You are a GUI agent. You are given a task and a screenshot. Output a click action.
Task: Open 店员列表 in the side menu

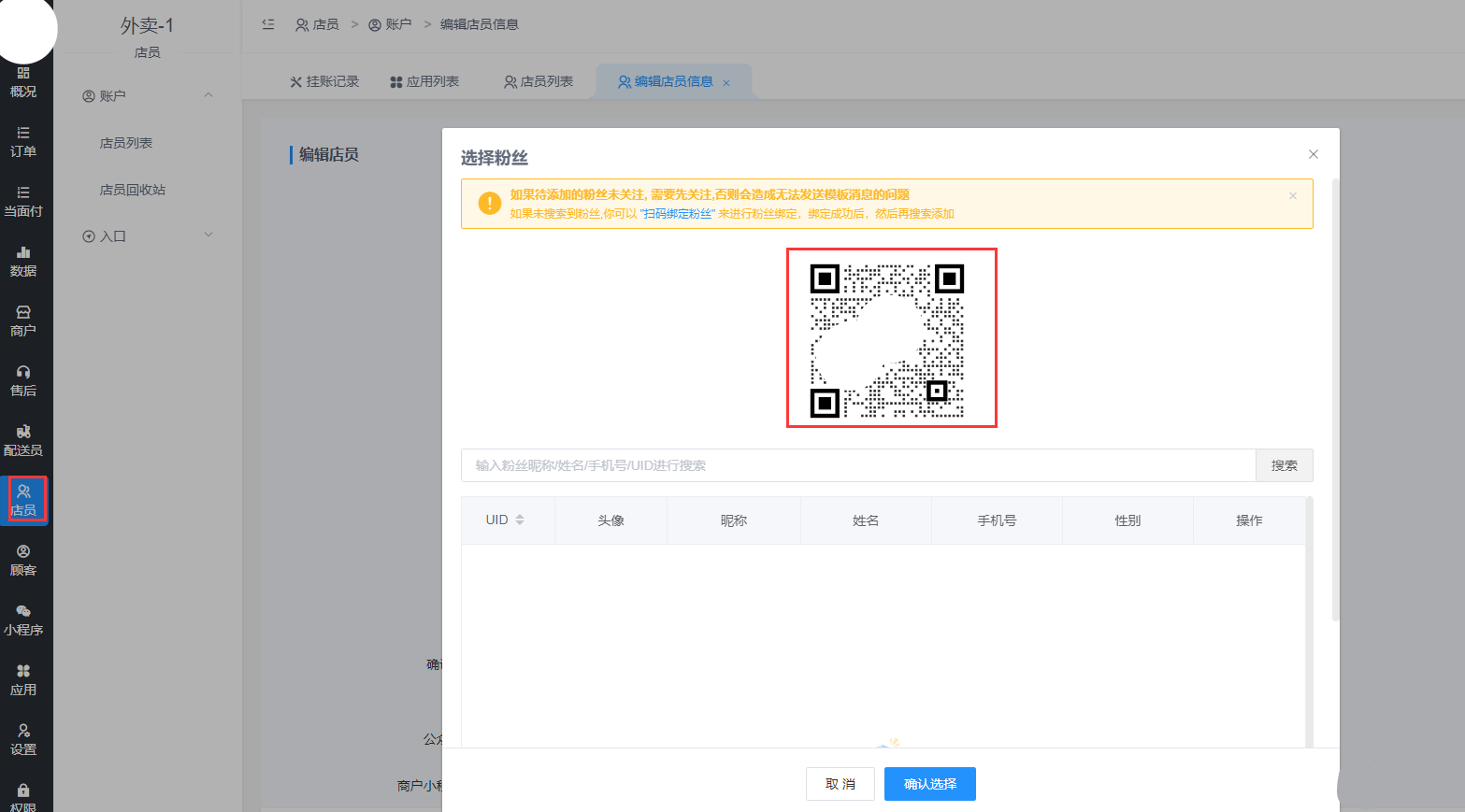tap(126, 143)
